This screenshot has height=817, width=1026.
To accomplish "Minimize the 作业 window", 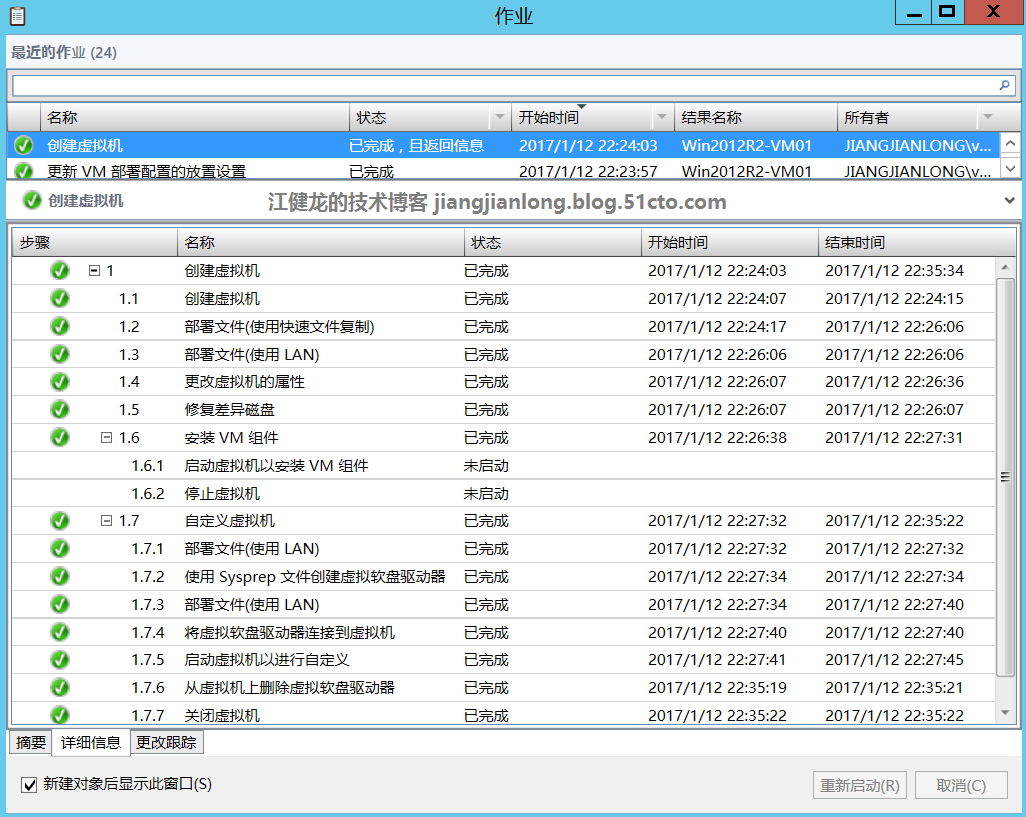I will coord(914,12).
